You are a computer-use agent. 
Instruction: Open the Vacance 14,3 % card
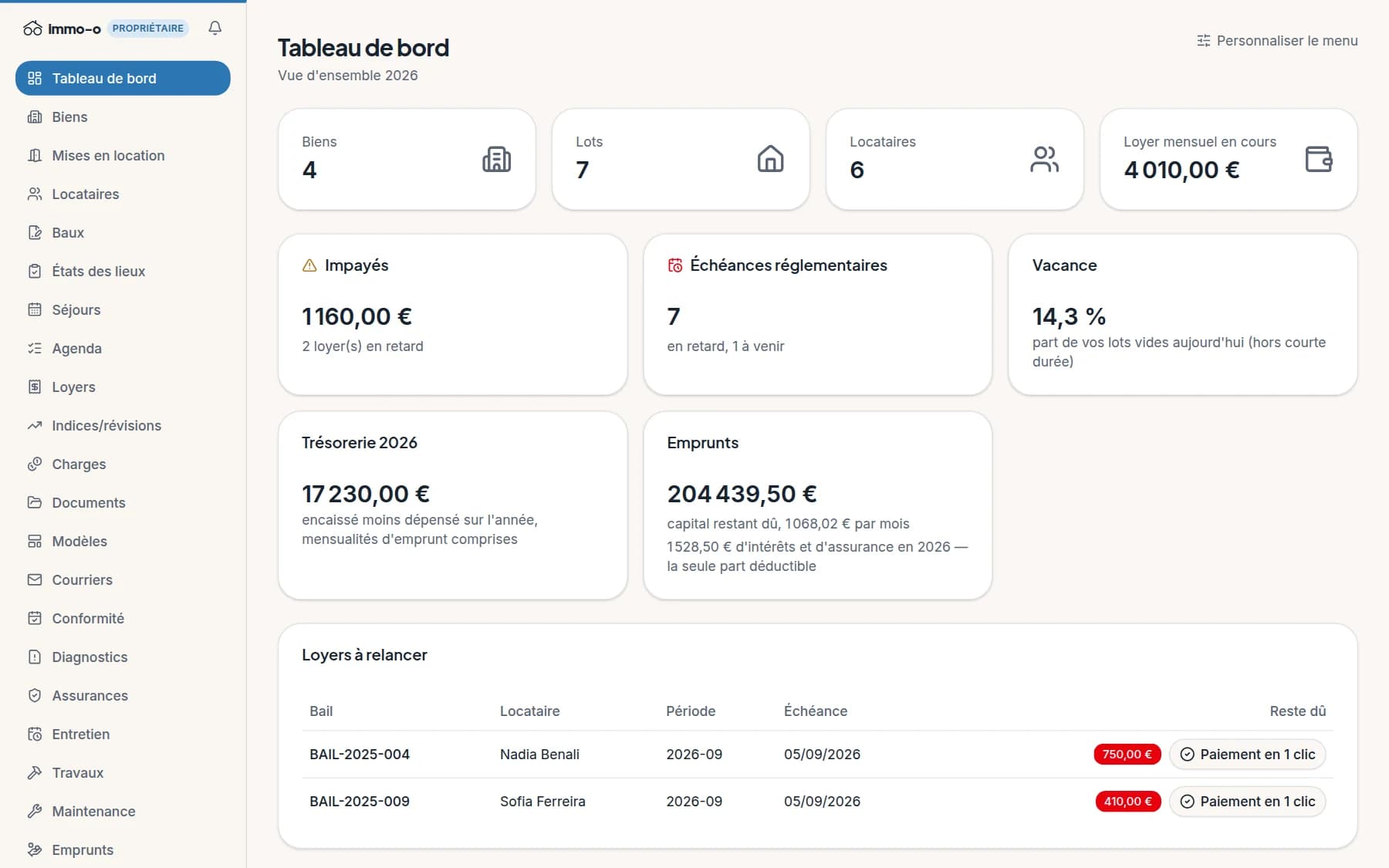click(1183, 315)
